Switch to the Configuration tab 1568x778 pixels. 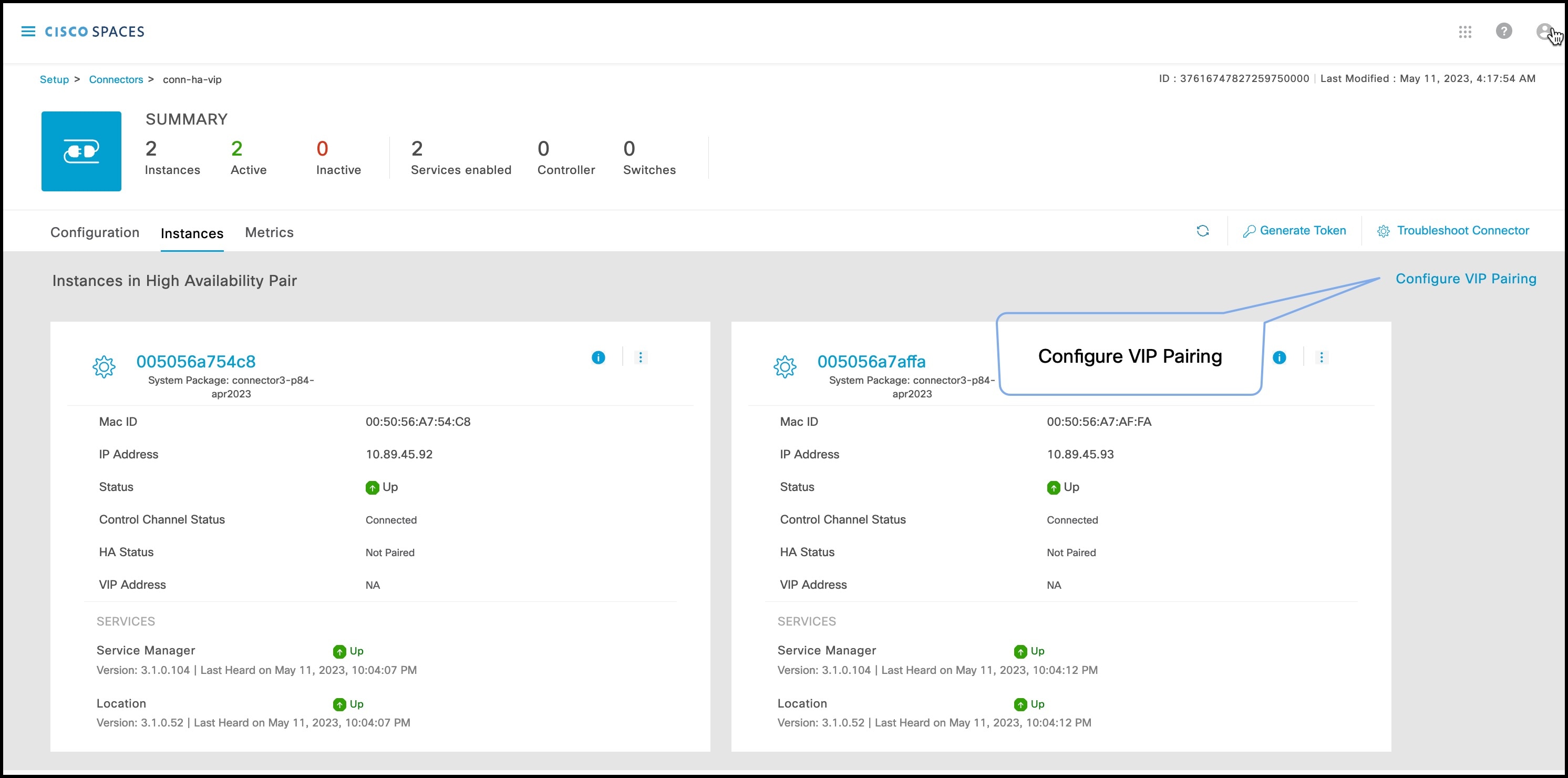click(x=95, y=232)
